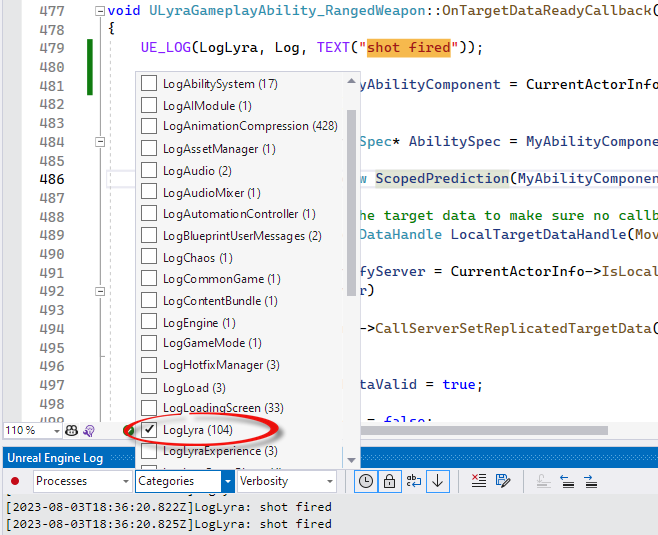Click line number 486 in the gutter
Viewport: 658px width, 535px height.
(52, 180)
